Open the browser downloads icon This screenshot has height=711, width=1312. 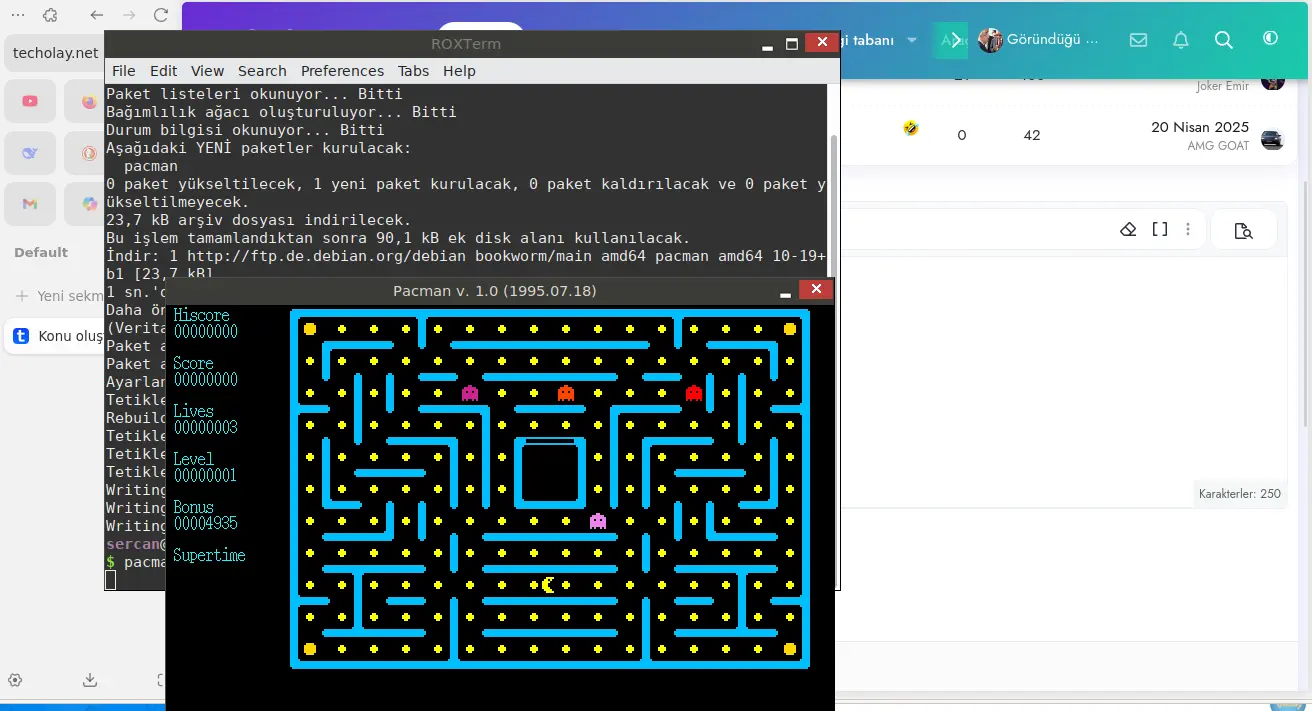pyautogui.click(x=90, y=680)
